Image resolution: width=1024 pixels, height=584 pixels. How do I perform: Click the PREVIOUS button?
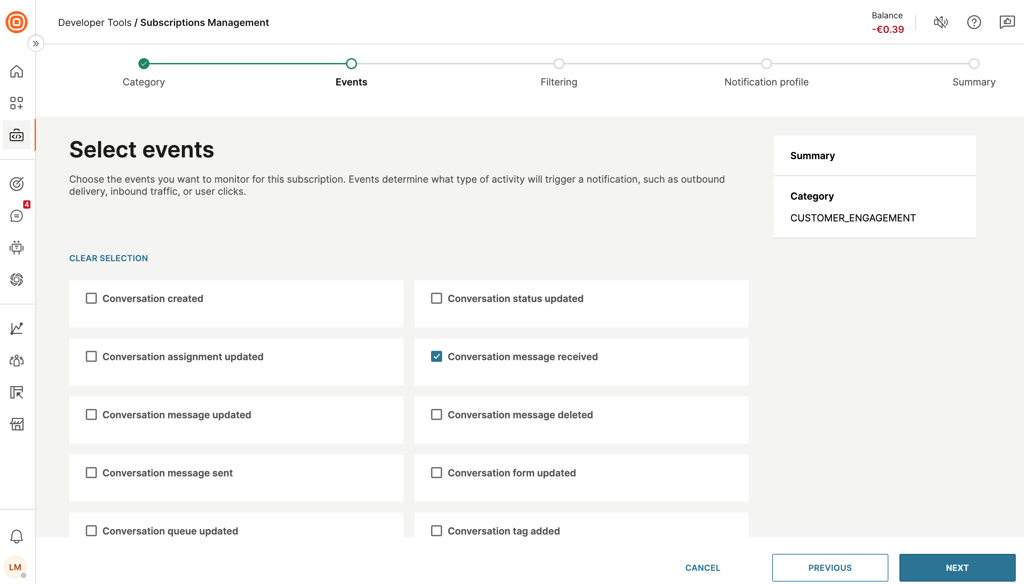click(830, 568)
